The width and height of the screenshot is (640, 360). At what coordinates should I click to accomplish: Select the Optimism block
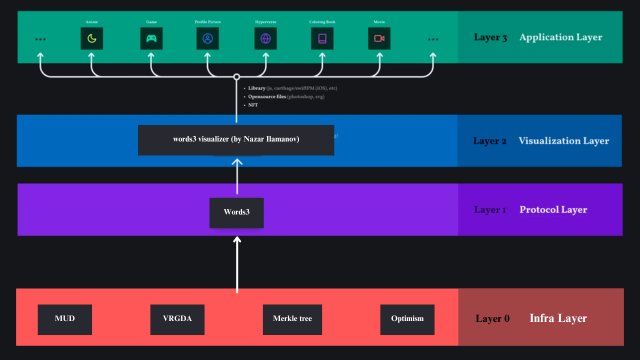click(407, 319)
